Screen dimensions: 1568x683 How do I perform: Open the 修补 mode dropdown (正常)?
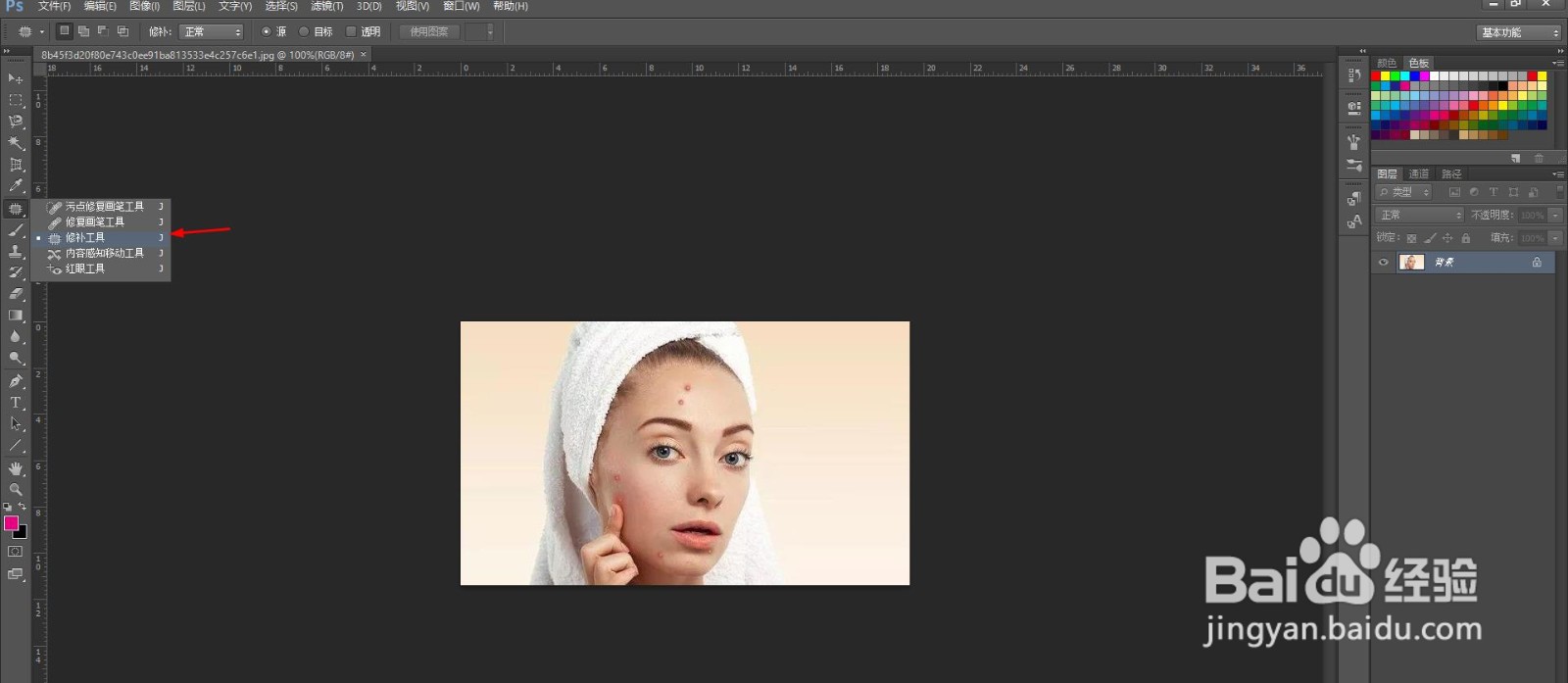(x=211, y=31)
